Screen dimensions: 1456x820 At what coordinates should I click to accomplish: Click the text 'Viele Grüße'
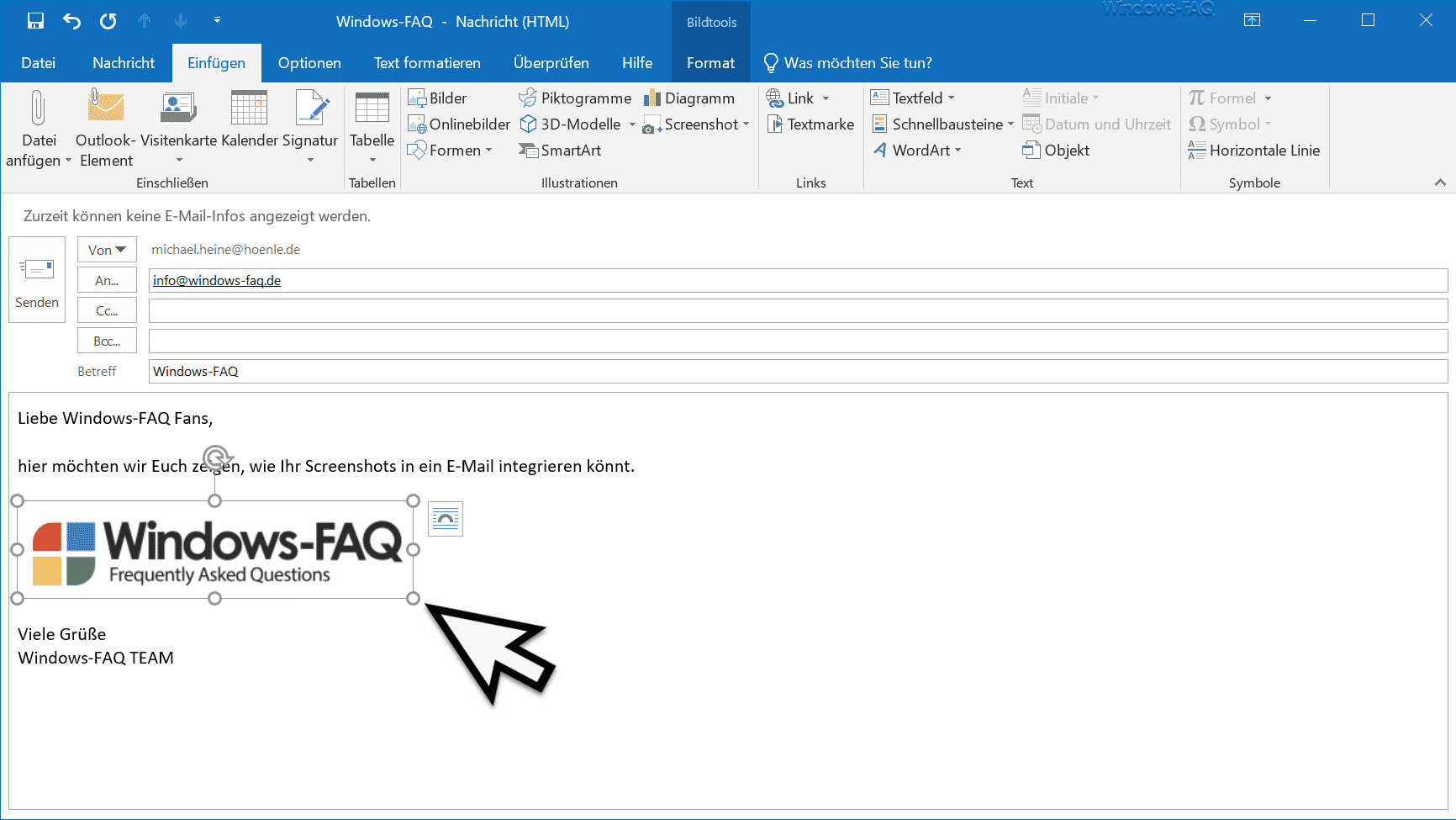[62, 634]
